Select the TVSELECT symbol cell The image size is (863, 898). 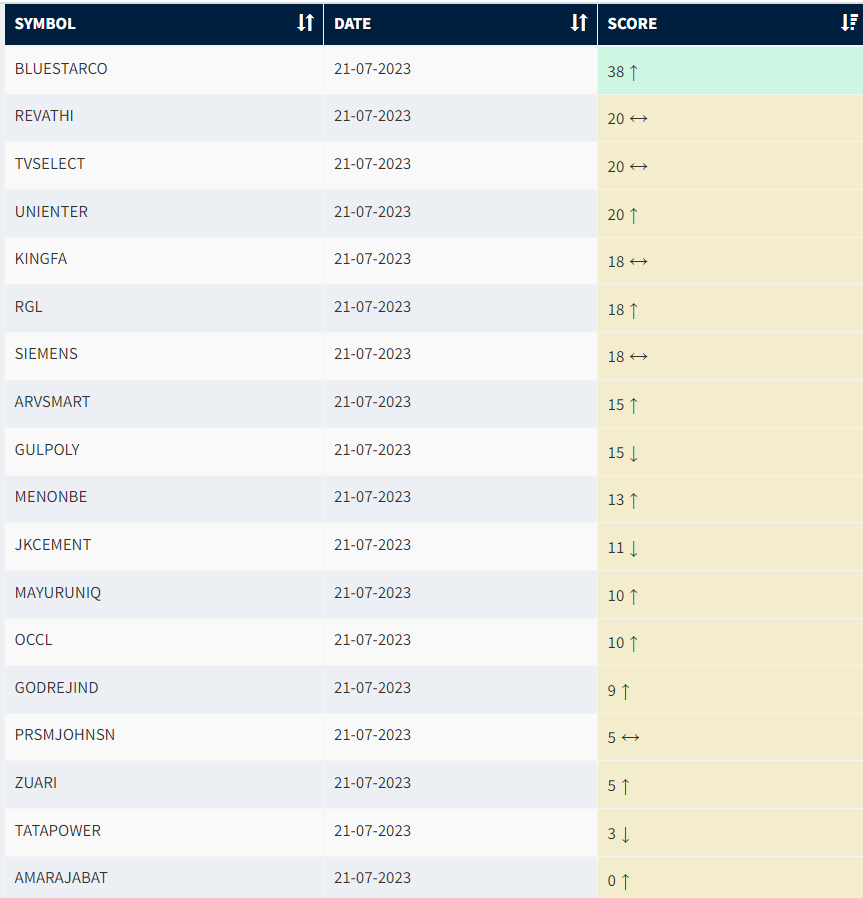click(164, 164)
